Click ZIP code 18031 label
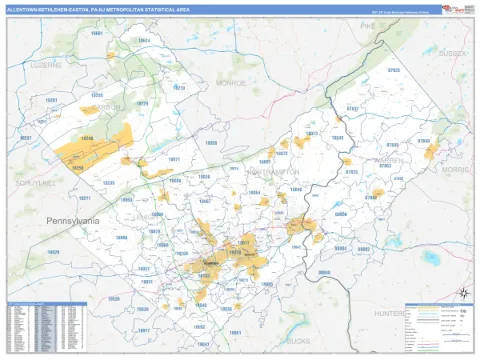480x360 pixels. click(x=147, y=282)
